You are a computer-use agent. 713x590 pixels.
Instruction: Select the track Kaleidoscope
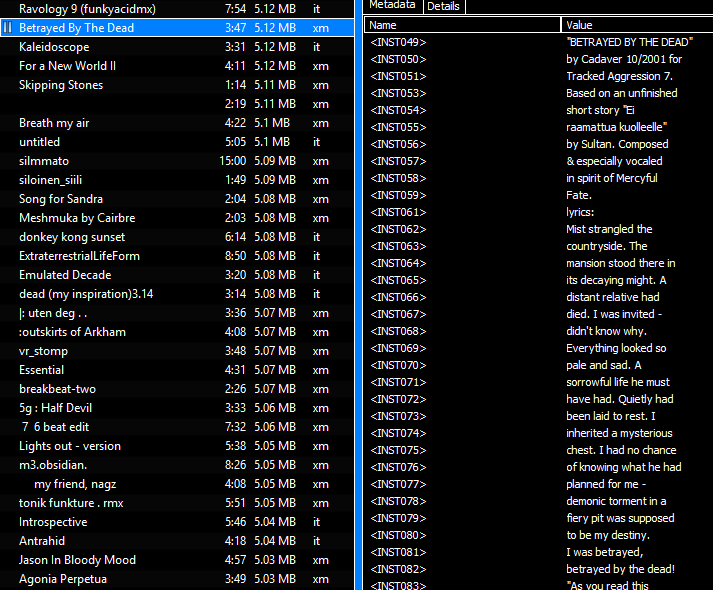(54, 47)
